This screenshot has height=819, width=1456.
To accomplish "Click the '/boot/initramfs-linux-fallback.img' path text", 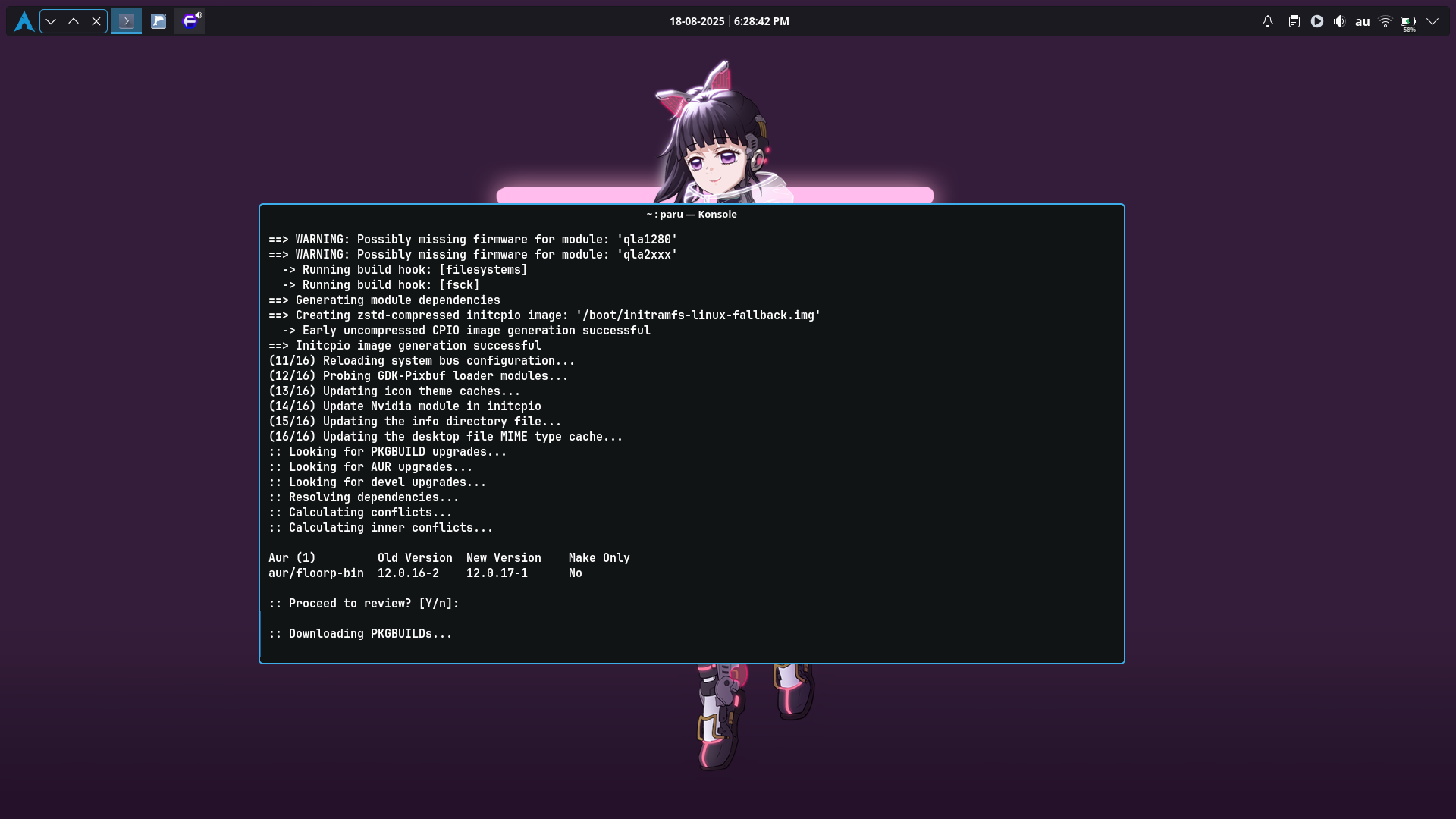I will (x=698, y=315).
